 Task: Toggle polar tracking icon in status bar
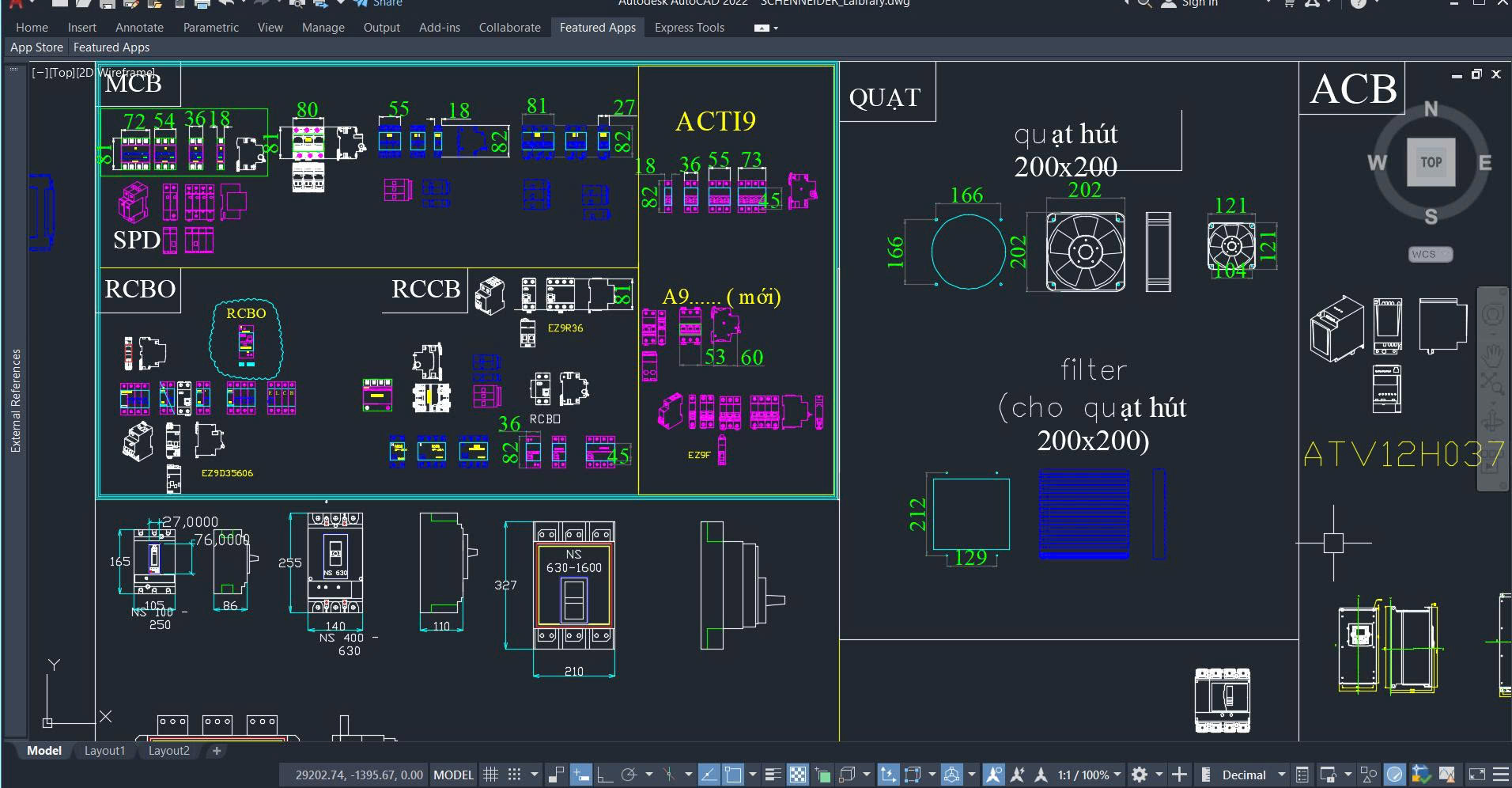(x=629, y=775)
